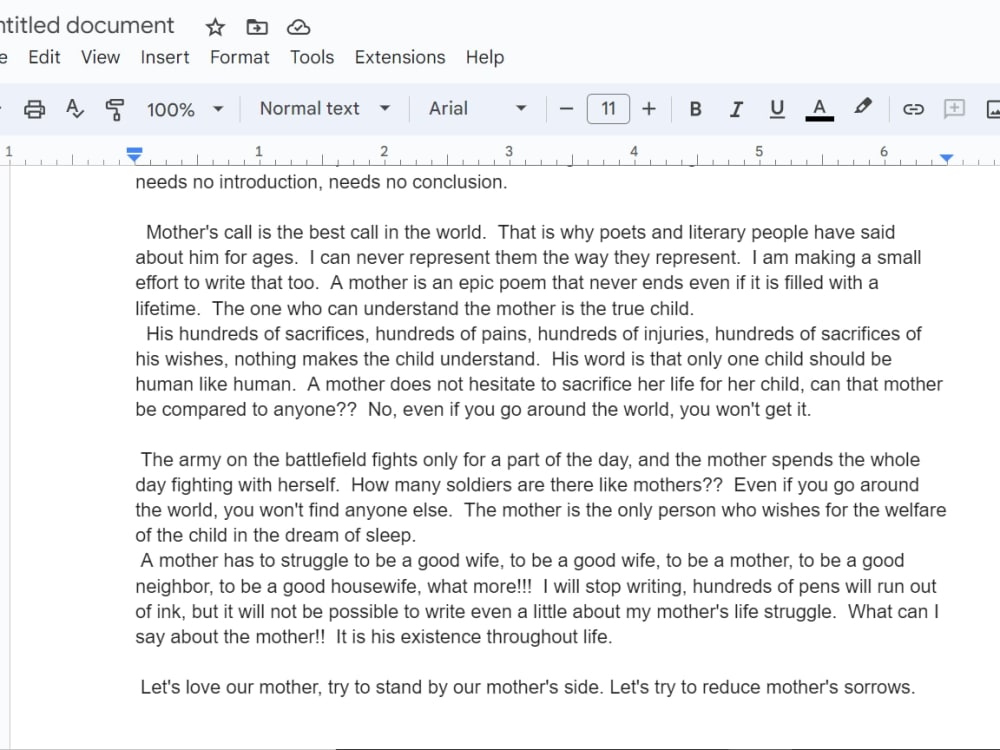Open the Edit menu
The image size is (1000, 750).
click(x=44, y=57)
